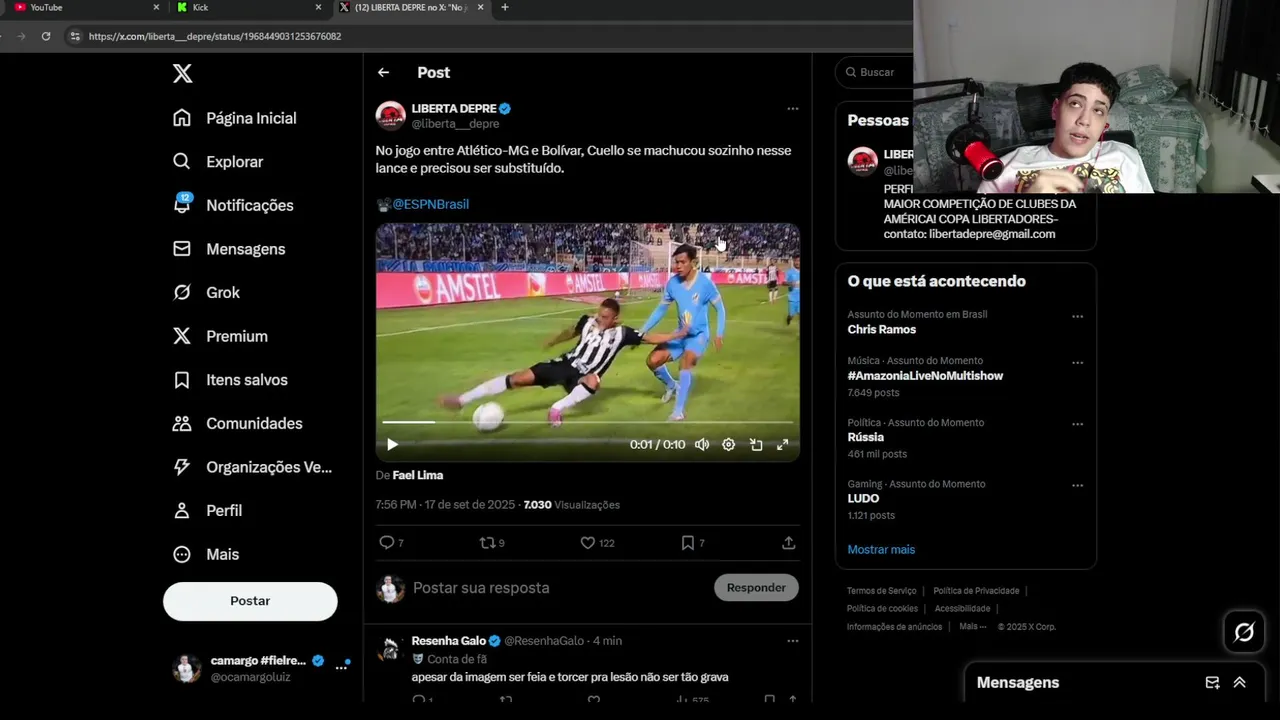Open the Chris Ramos trending topic
This screenshot has height=720, width=1280.
pyautogui.click(x=881, y=329)
